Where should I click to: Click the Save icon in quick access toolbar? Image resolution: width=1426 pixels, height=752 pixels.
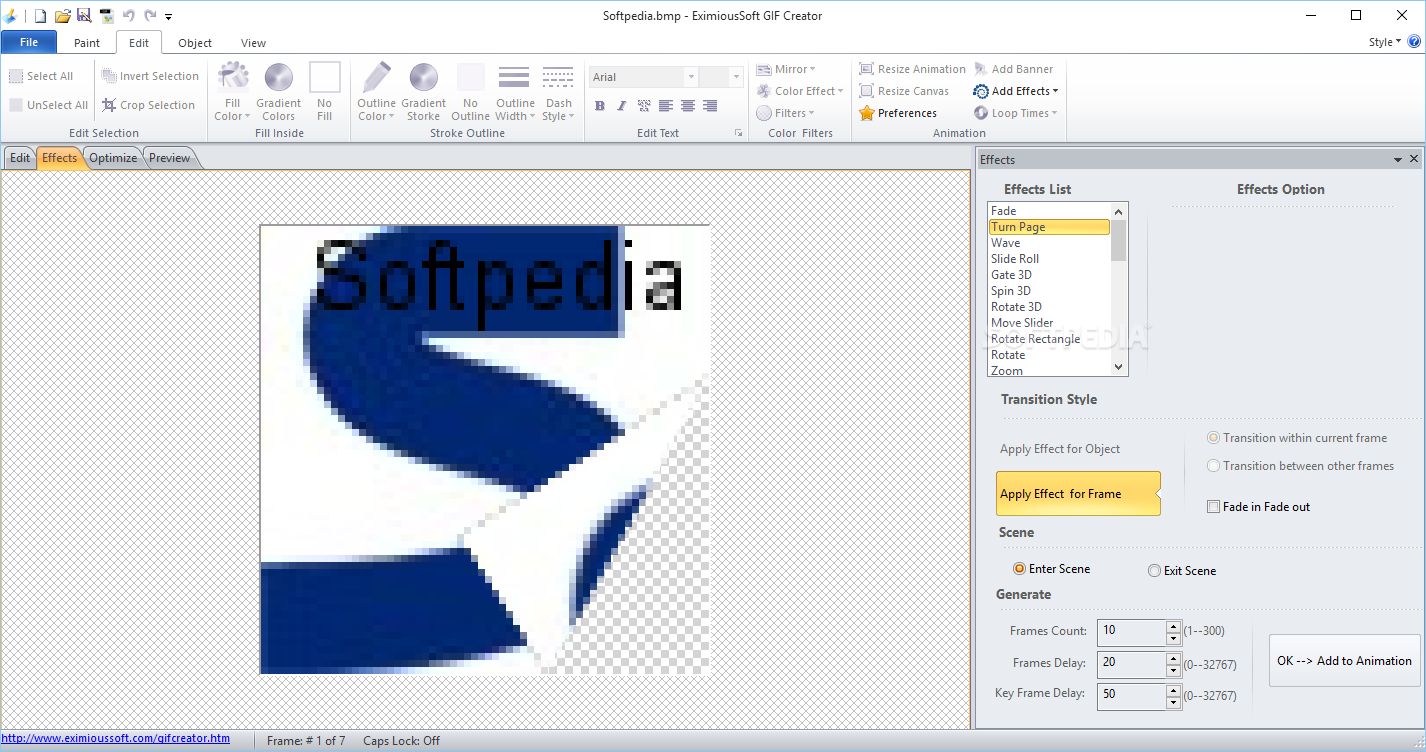pos(84,15)
